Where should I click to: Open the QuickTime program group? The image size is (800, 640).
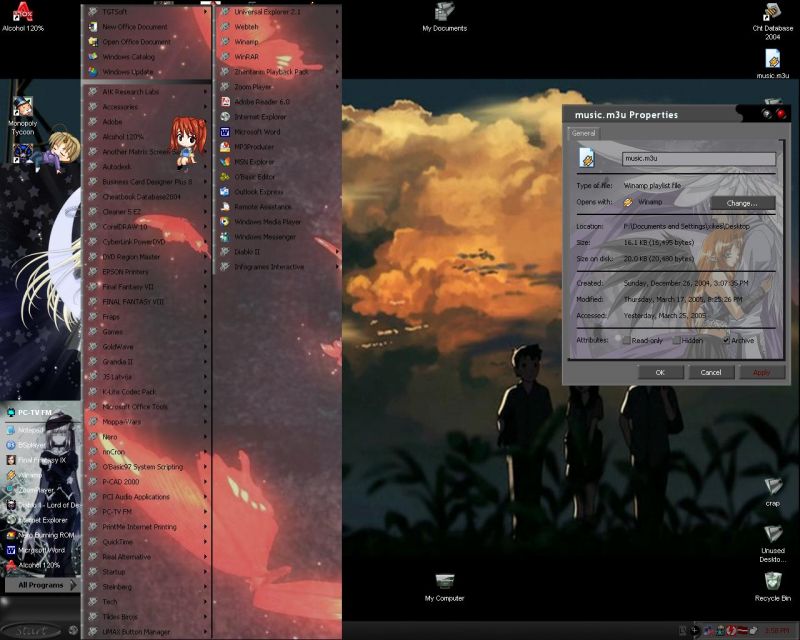[147, 541]
